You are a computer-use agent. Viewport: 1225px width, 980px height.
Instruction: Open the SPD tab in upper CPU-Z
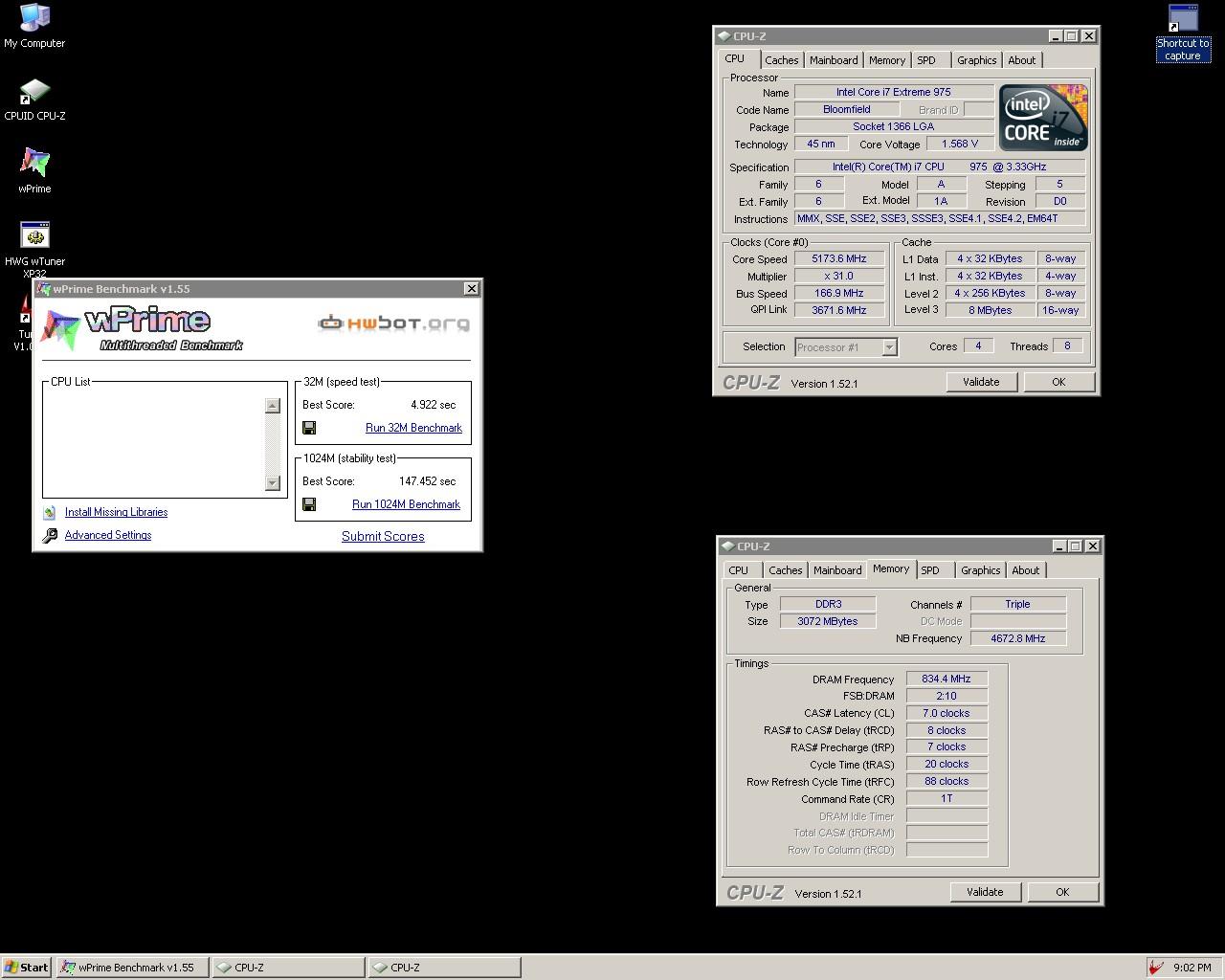pos(926,60)
